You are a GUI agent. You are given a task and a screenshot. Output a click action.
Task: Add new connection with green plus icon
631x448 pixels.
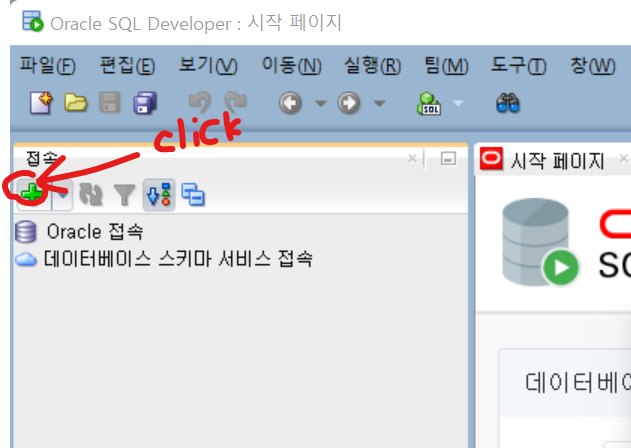[32, 194]
